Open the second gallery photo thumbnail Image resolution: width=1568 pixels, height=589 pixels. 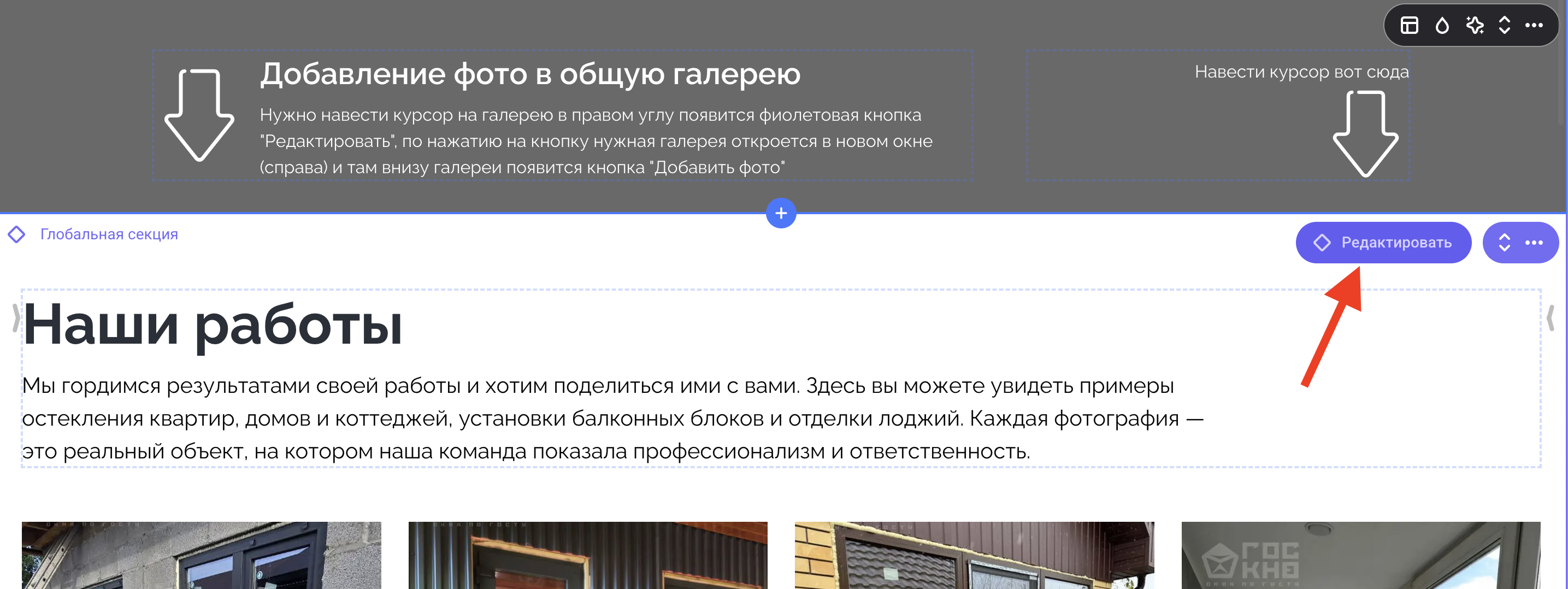[x=587, y=555]
